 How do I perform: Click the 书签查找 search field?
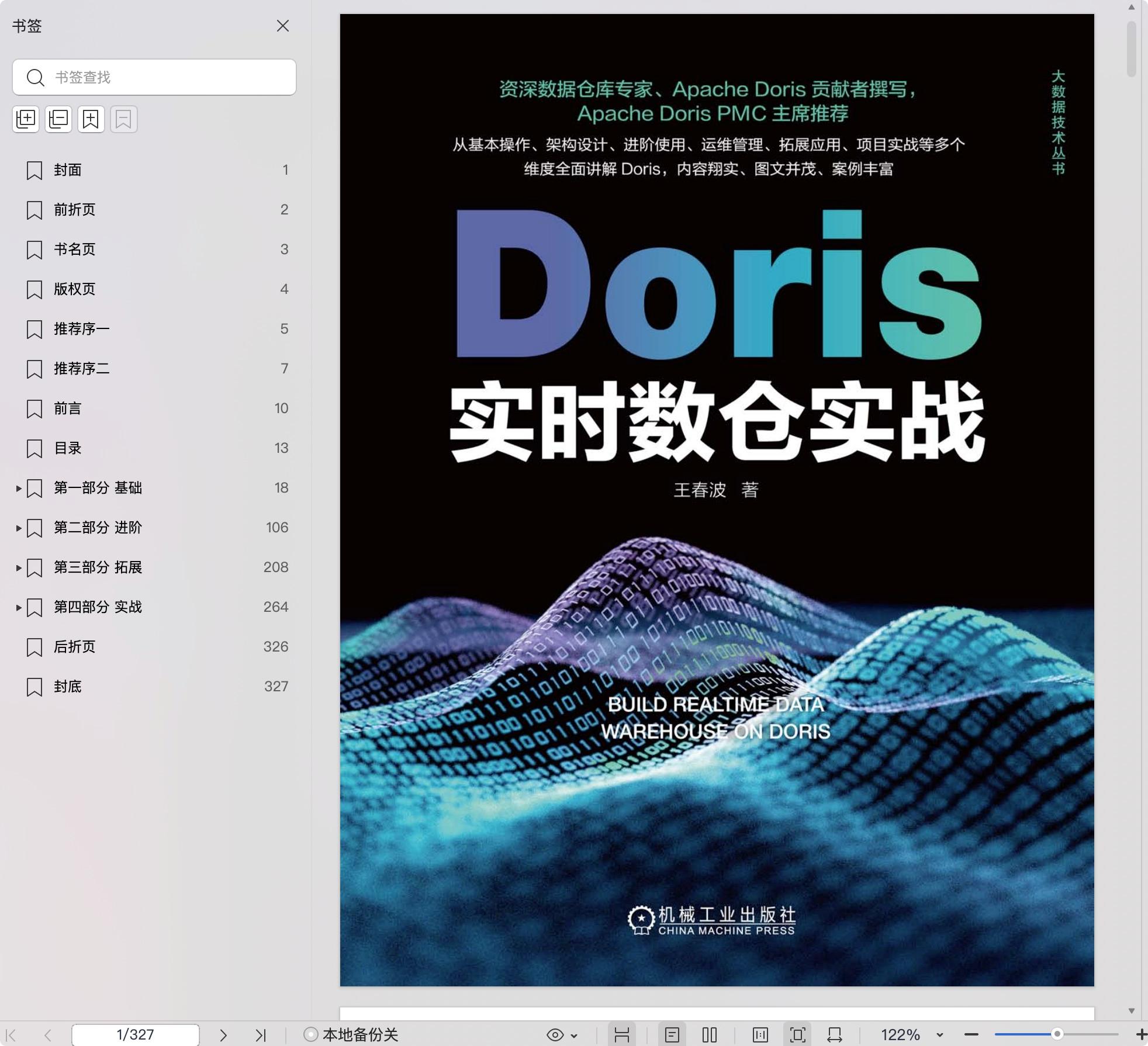click(154, 77)
